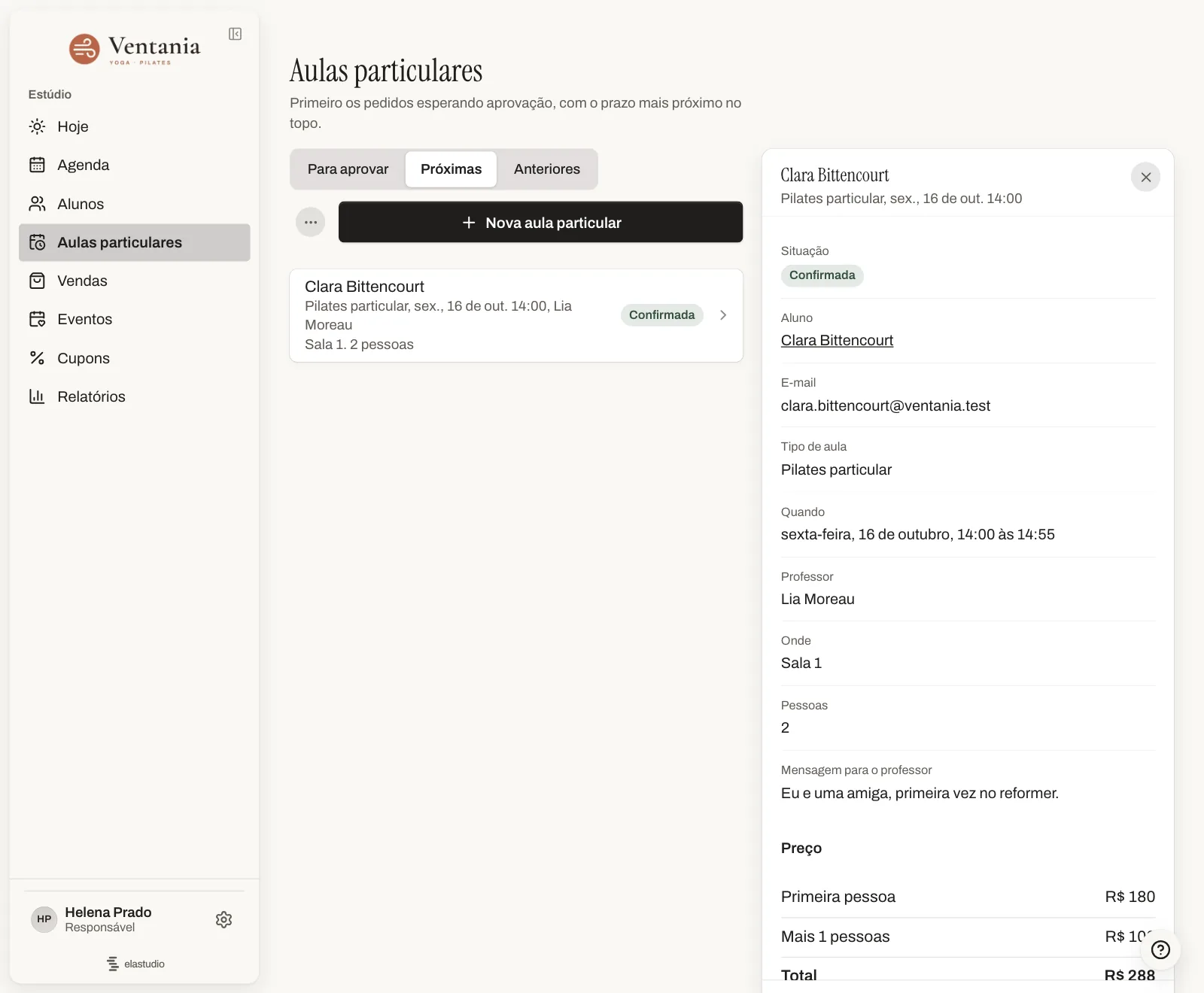Open Agenda via the calendar icon
Viewport: 1204px width, 993px height.
click(37, 165)
